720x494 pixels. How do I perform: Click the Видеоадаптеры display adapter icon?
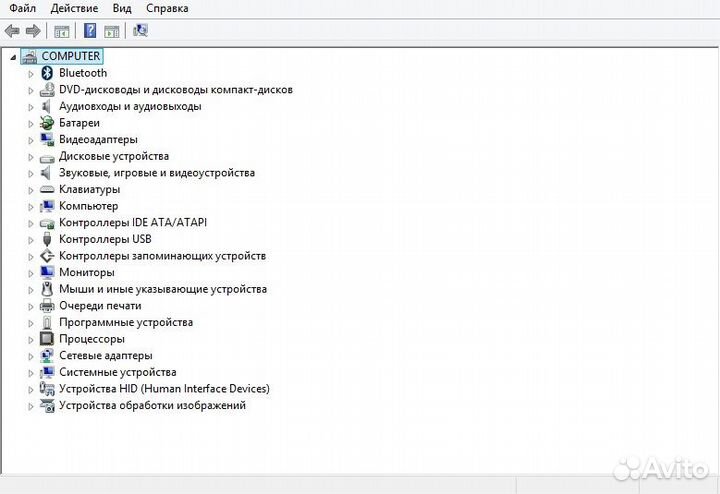pos(47,140)
